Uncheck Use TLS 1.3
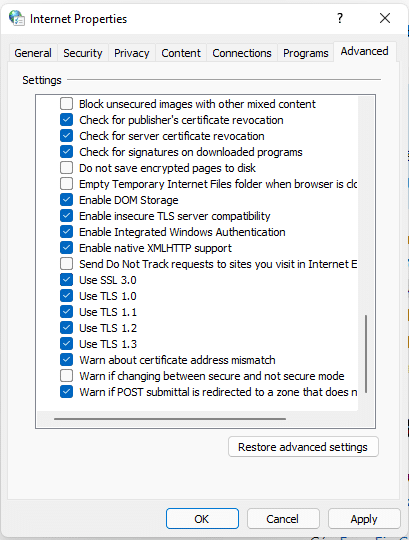 tap(66, 344)
